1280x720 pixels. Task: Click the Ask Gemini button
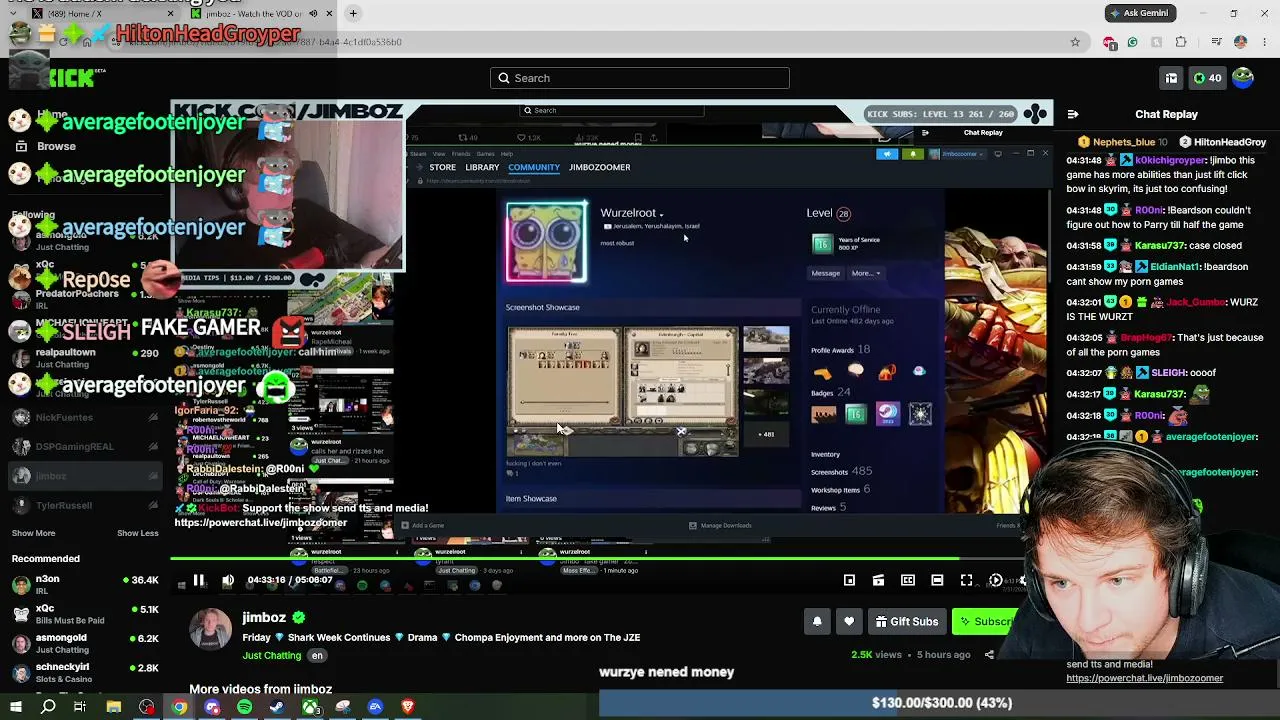coord(1140,13)
